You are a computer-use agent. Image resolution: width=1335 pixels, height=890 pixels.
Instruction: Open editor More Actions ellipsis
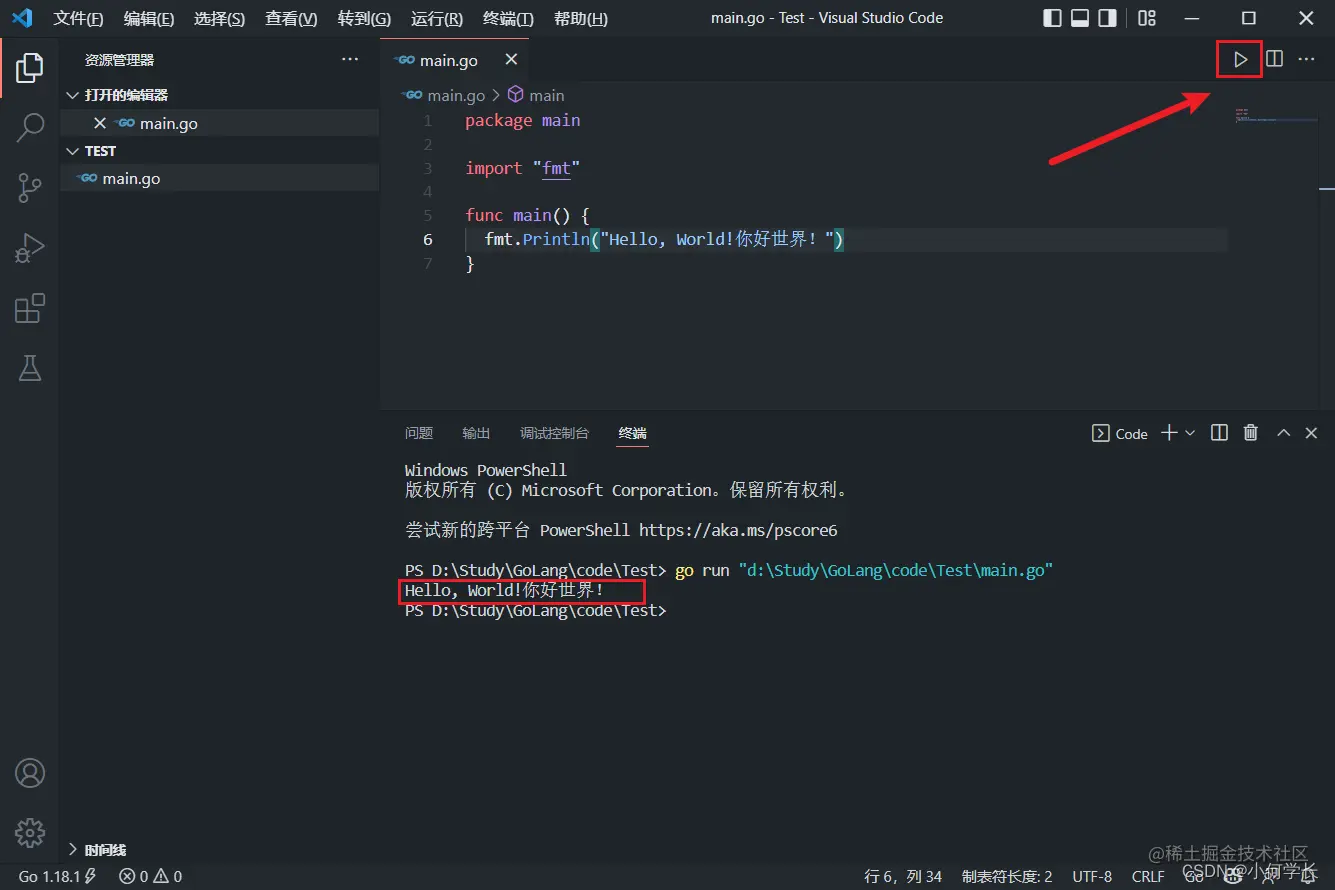point(1306,60)
